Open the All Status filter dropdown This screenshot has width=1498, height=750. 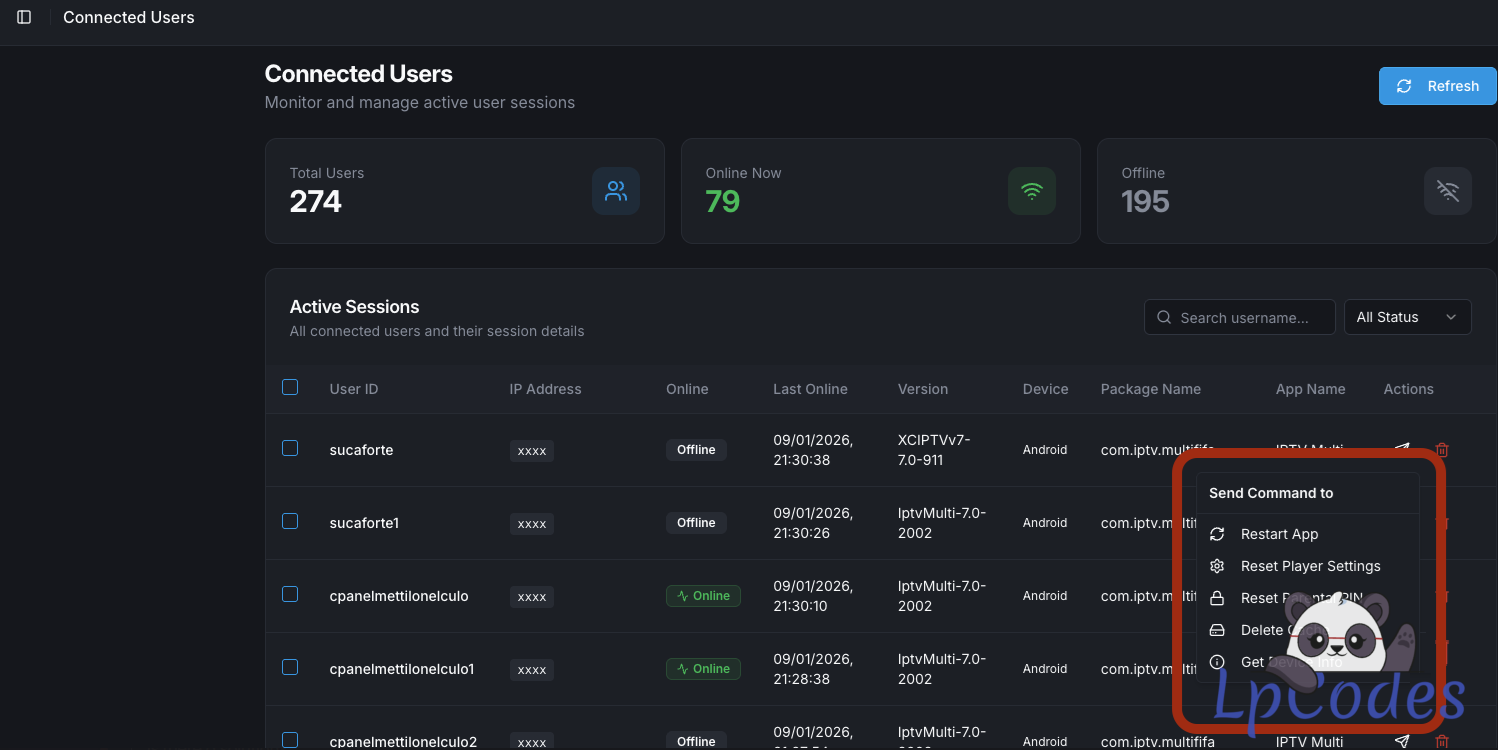(x=1406, y=317)
